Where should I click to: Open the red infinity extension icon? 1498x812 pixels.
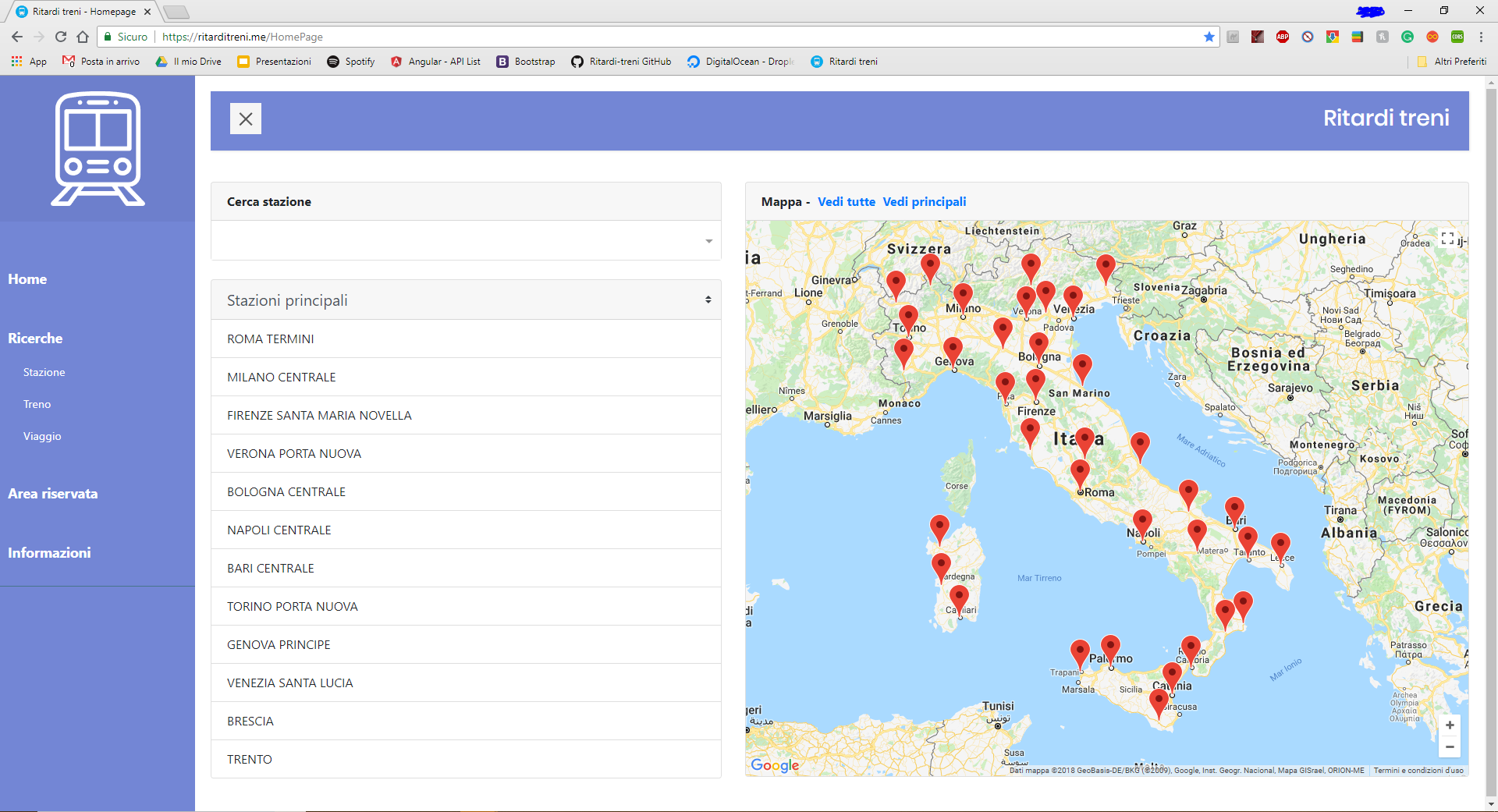point(1432,37)
